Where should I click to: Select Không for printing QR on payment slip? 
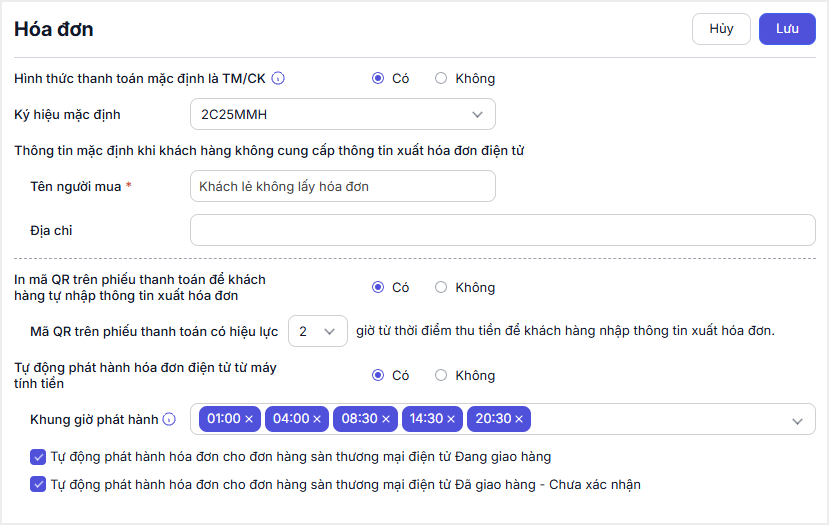(441, 287)
